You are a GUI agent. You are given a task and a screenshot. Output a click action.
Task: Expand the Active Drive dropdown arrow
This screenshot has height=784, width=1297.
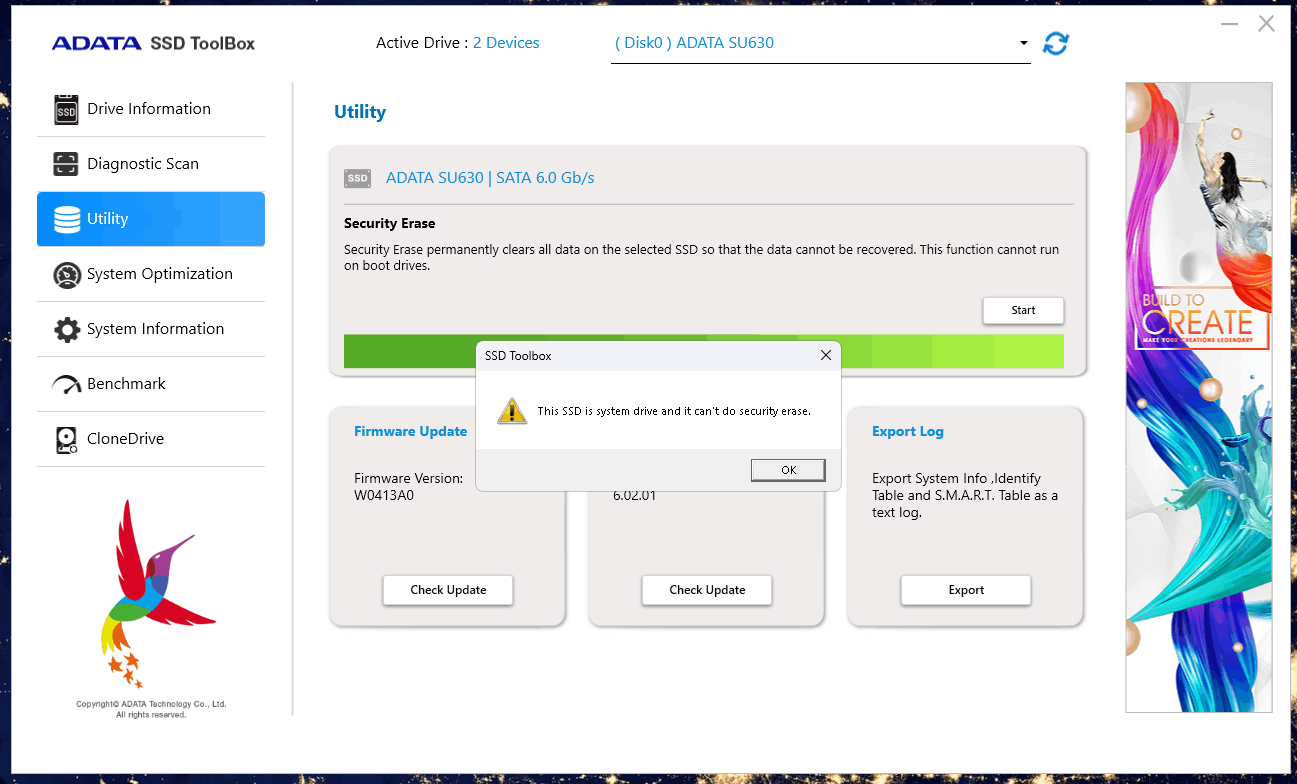click(x=1023, y=43)
